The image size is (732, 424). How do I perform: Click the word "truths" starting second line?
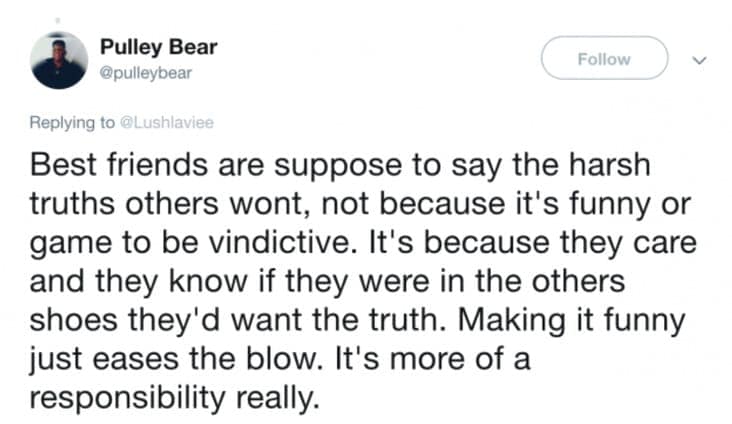[x=72, y=204]
